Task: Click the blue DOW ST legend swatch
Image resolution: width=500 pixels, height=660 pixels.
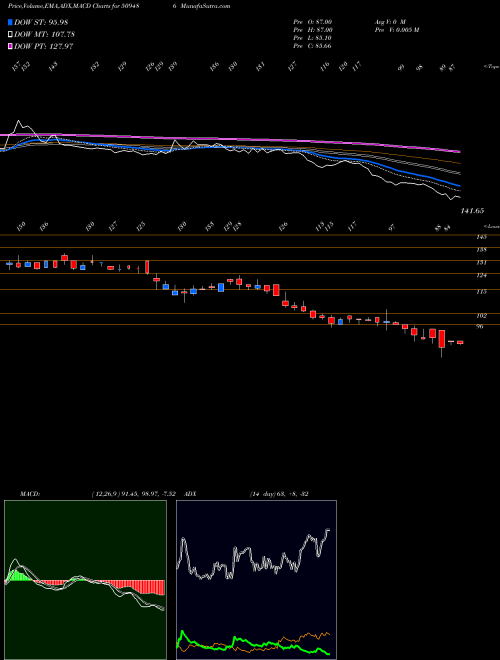Action: coord(10,22)
